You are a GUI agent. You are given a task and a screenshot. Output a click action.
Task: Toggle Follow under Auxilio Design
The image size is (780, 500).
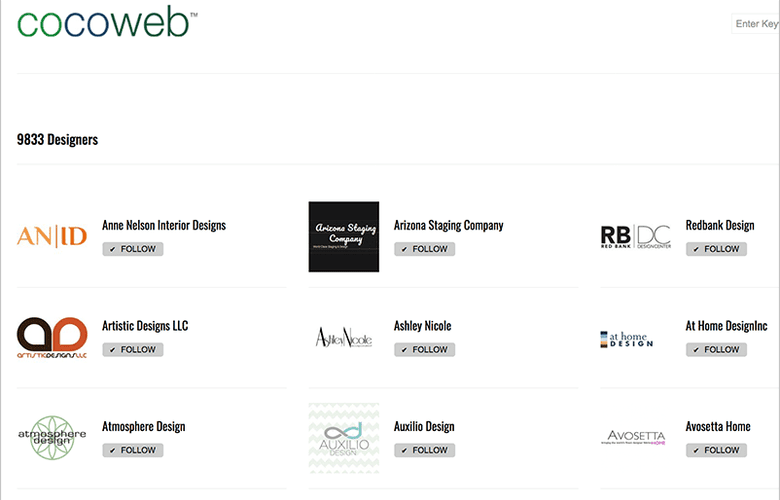[x=424, y=450]
